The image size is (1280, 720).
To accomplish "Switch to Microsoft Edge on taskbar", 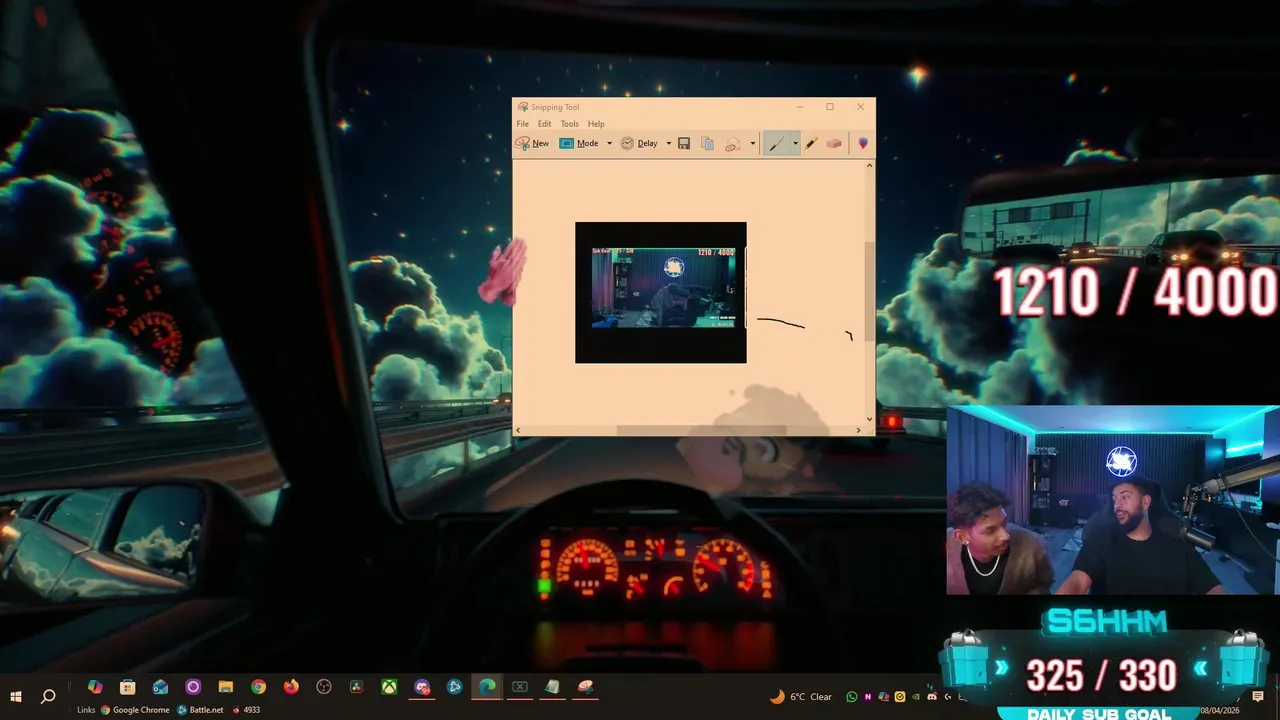I will click(487, 687).
